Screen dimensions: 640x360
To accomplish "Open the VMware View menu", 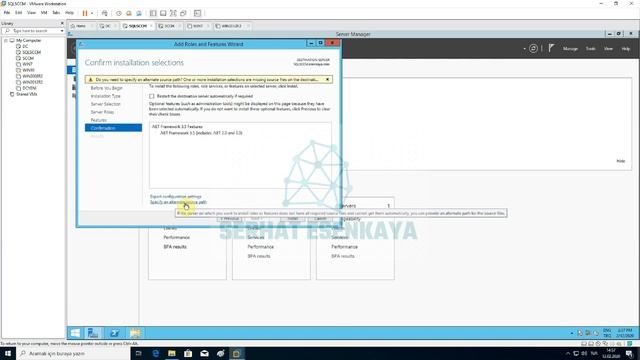I will (31, 13).
